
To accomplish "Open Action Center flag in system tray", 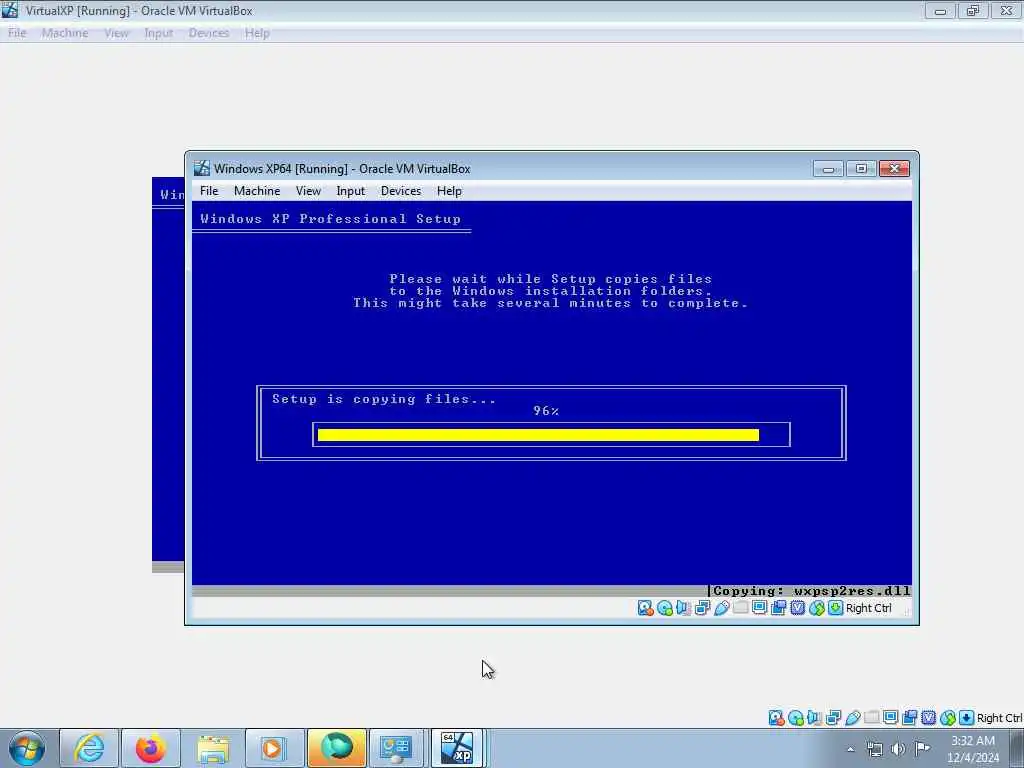I will [x=921, y=749].
